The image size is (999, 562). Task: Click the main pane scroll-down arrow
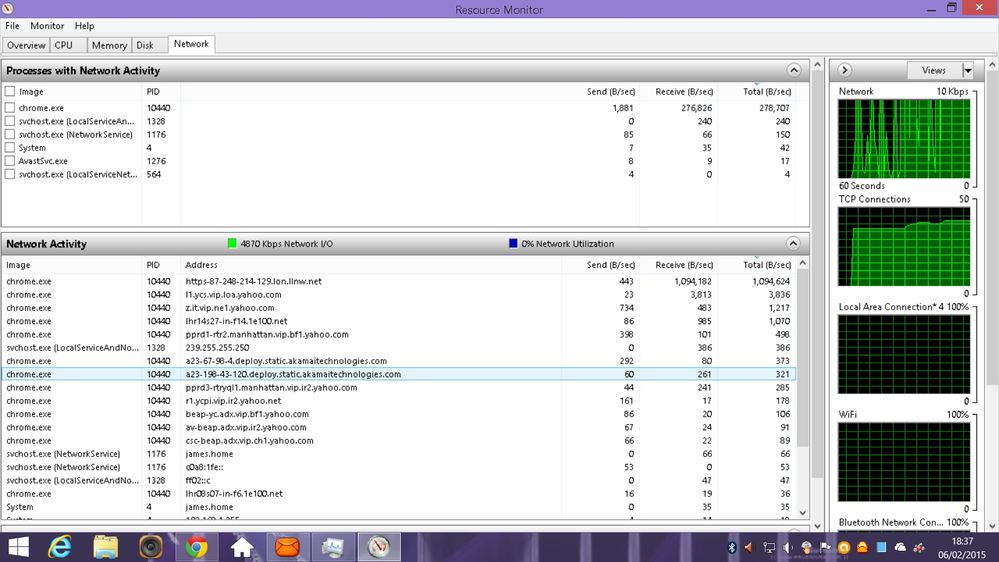coord(818,526)
